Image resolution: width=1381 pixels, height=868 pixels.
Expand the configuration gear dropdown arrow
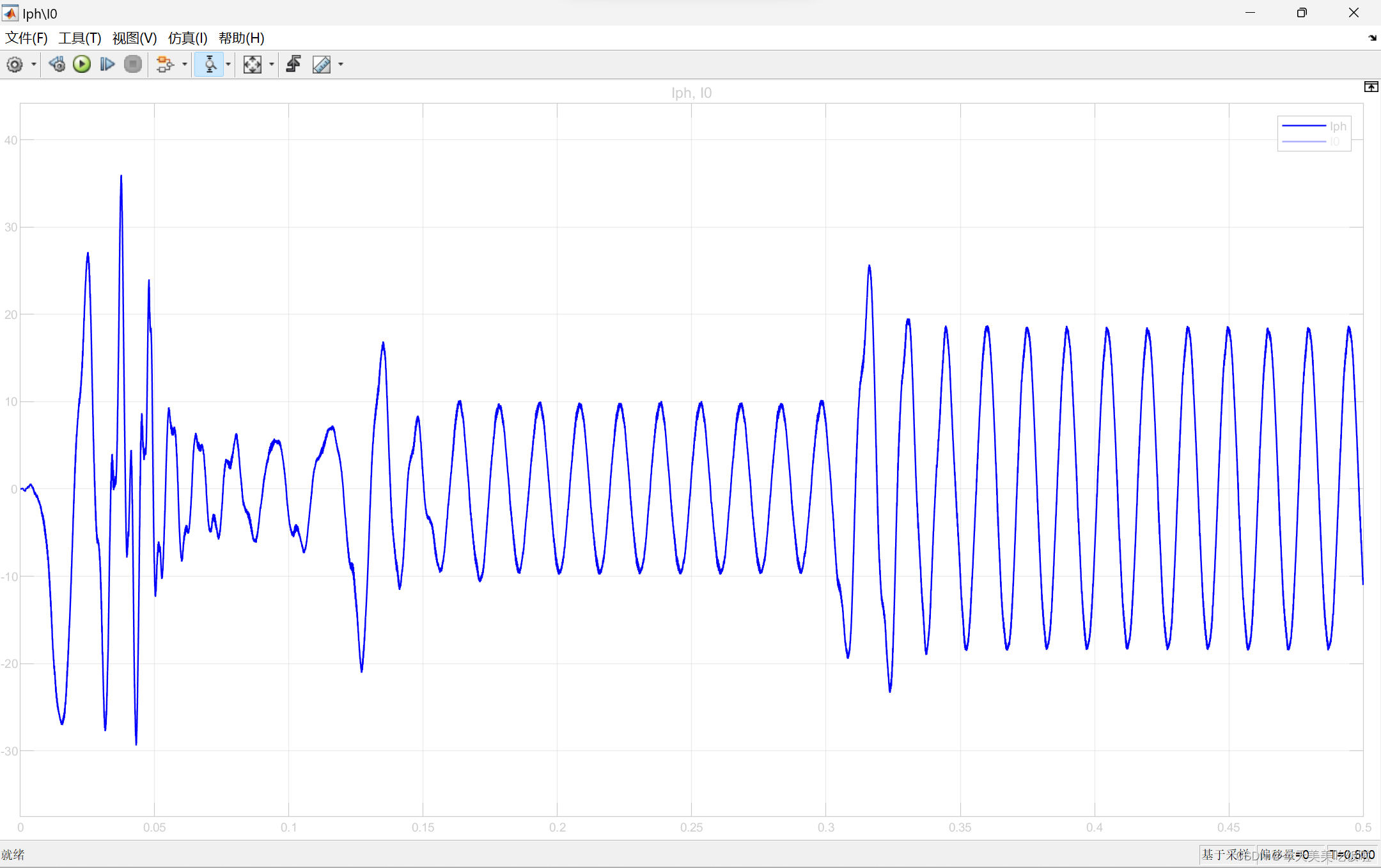tap(34, 65)
